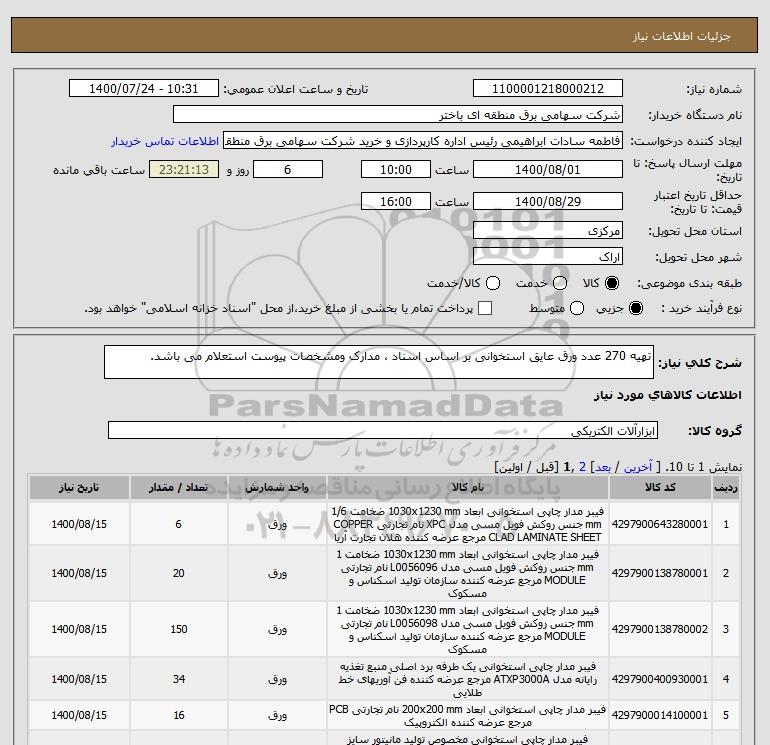Viewport: 770px width, 745px height.
Task: Toggle the Islamic treasury payment checkbox
Action: click(485, 308)
